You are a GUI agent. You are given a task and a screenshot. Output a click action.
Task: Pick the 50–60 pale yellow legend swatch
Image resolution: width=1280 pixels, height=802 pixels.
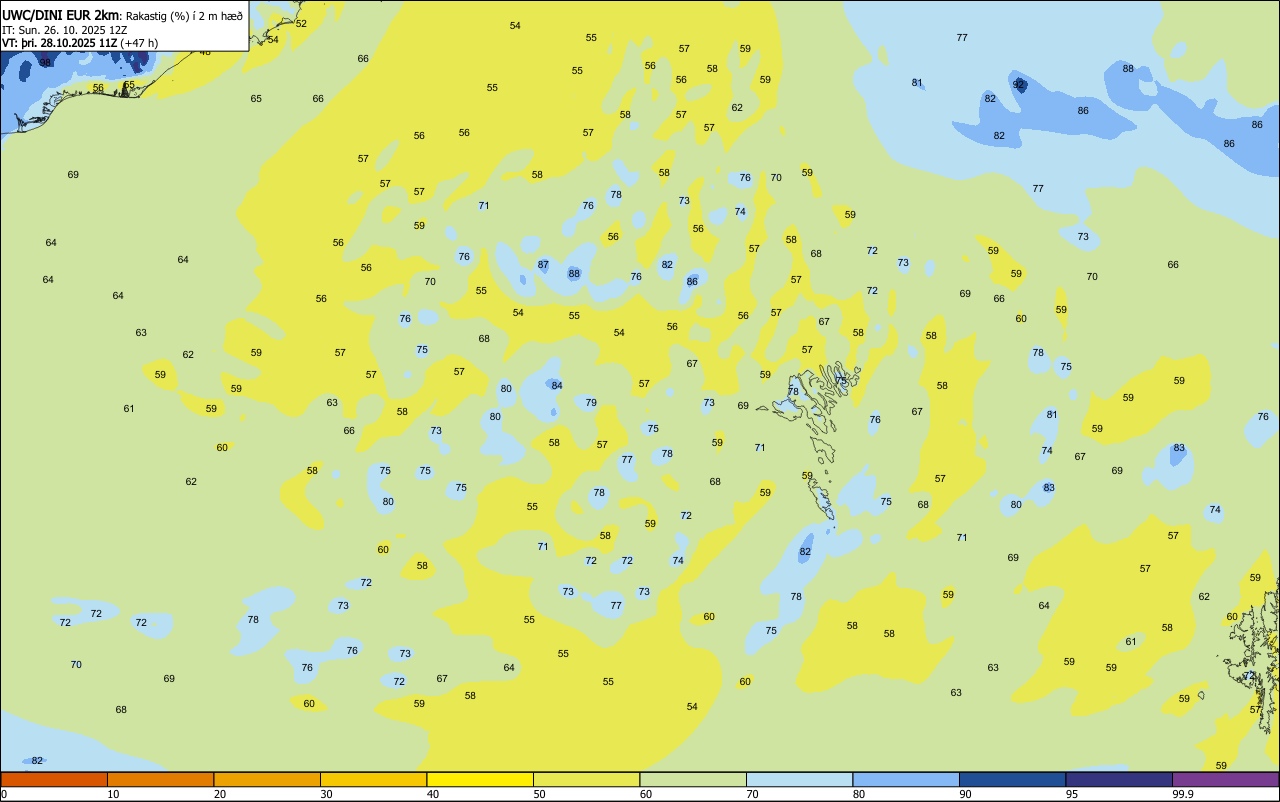click(586, 779)
